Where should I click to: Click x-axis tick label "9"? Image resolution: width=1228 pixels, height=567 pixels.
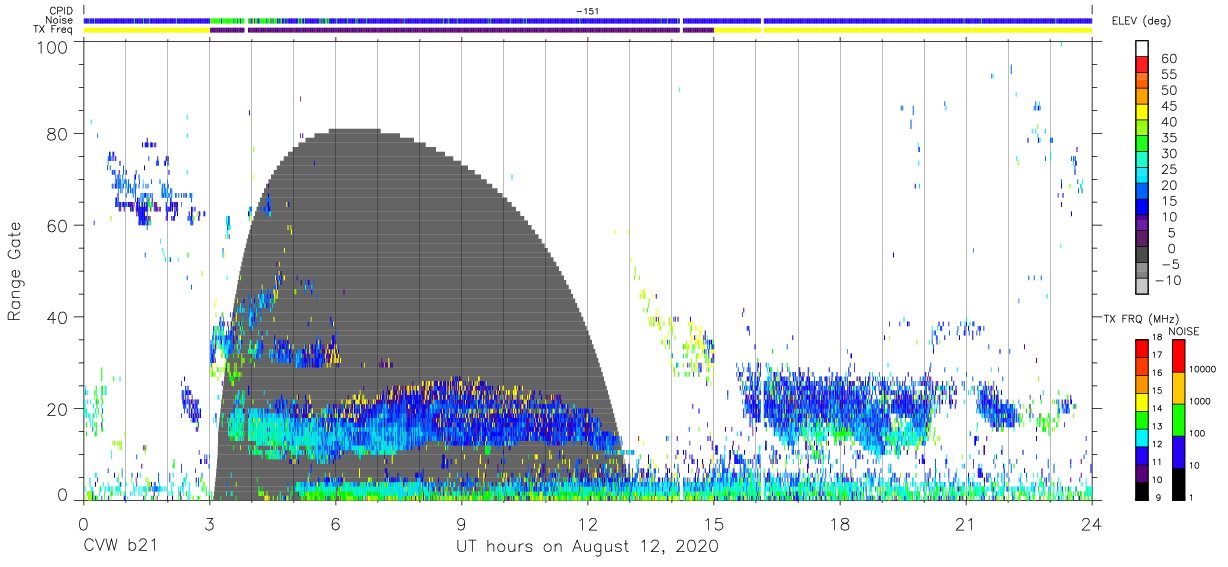pyautogui.click(x=461, y=524)
